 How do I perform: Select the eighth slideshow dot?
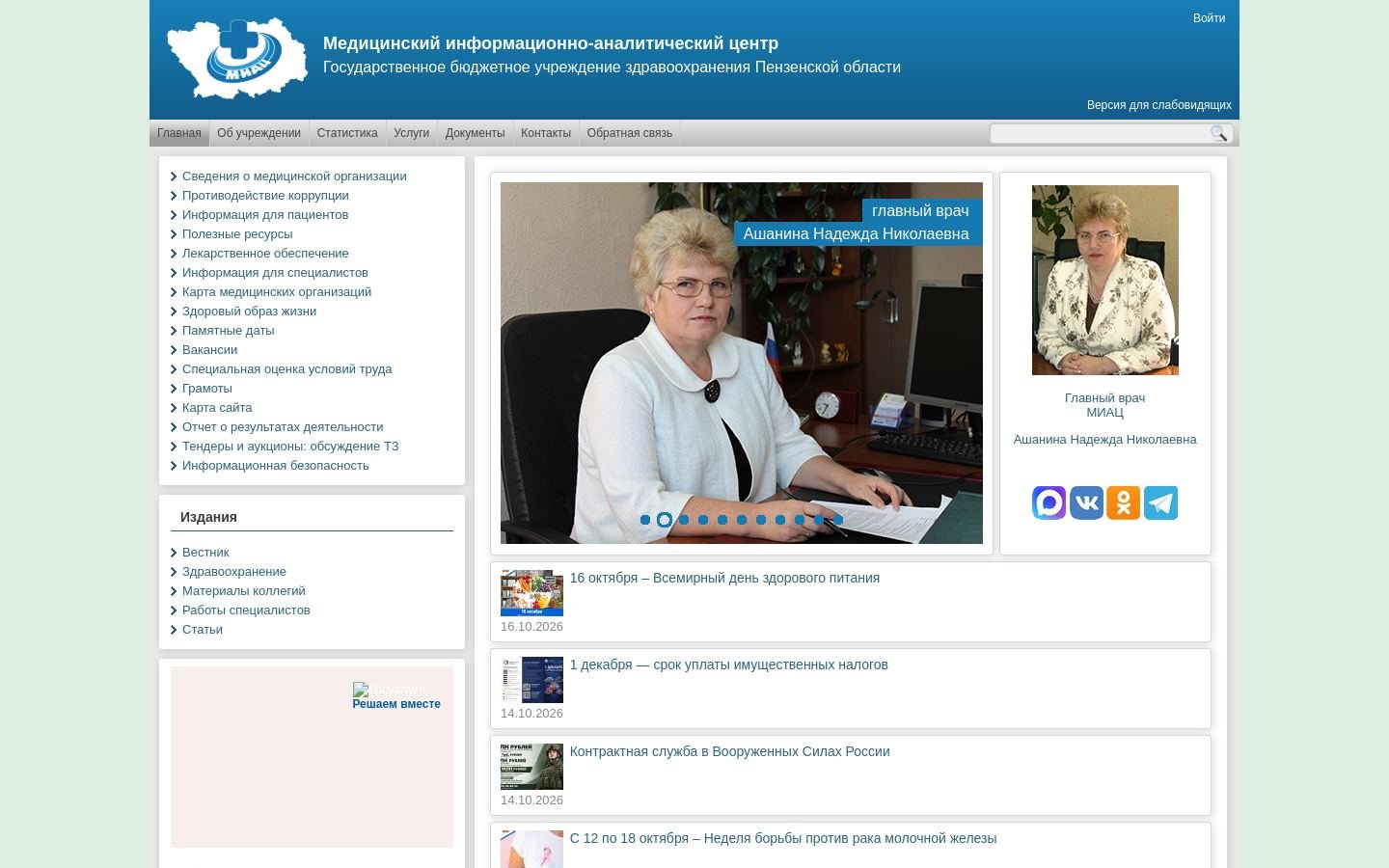pos(780,520)
